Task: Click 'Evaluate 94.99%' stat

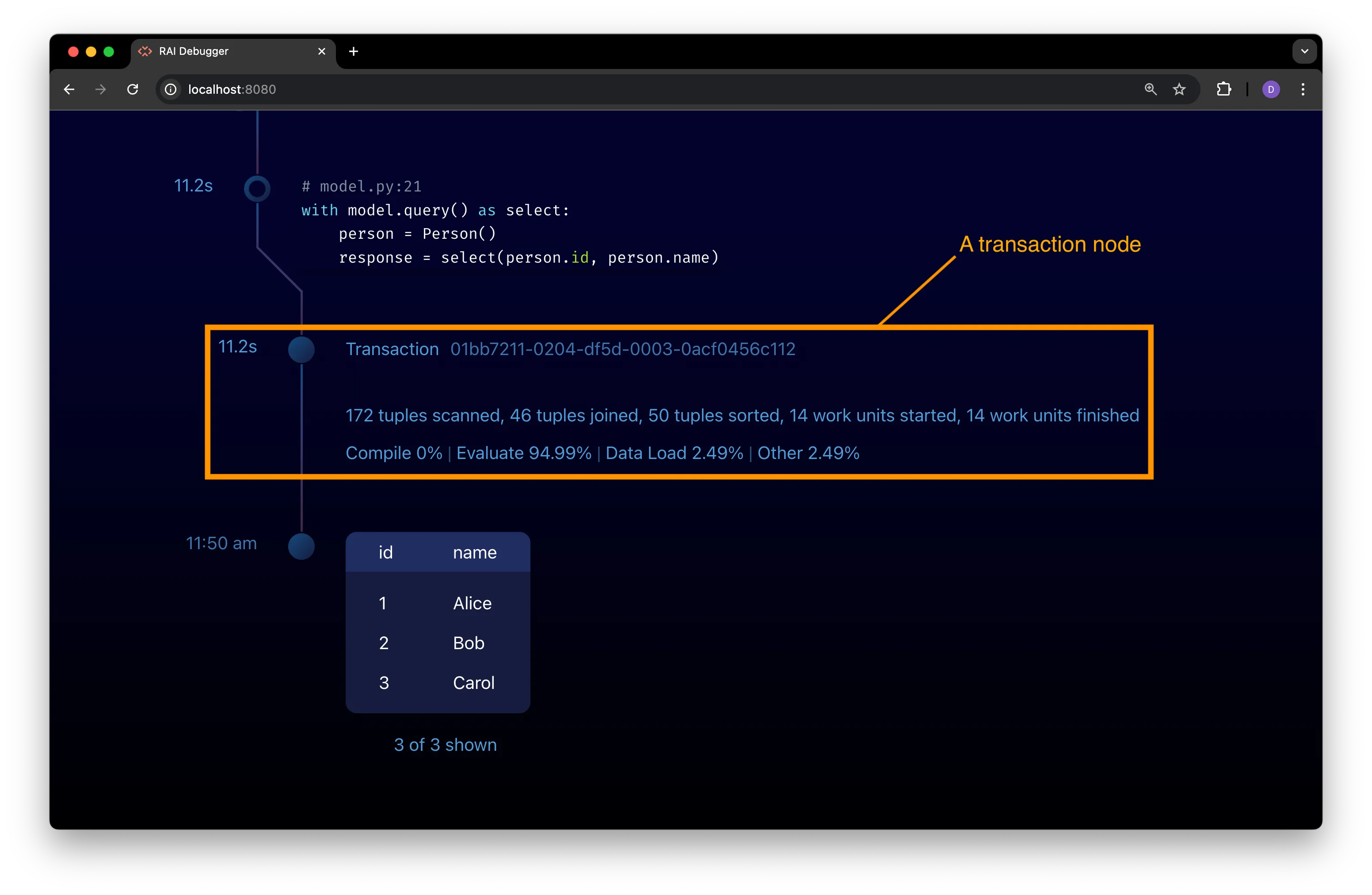Action: (x=523, y=453)
